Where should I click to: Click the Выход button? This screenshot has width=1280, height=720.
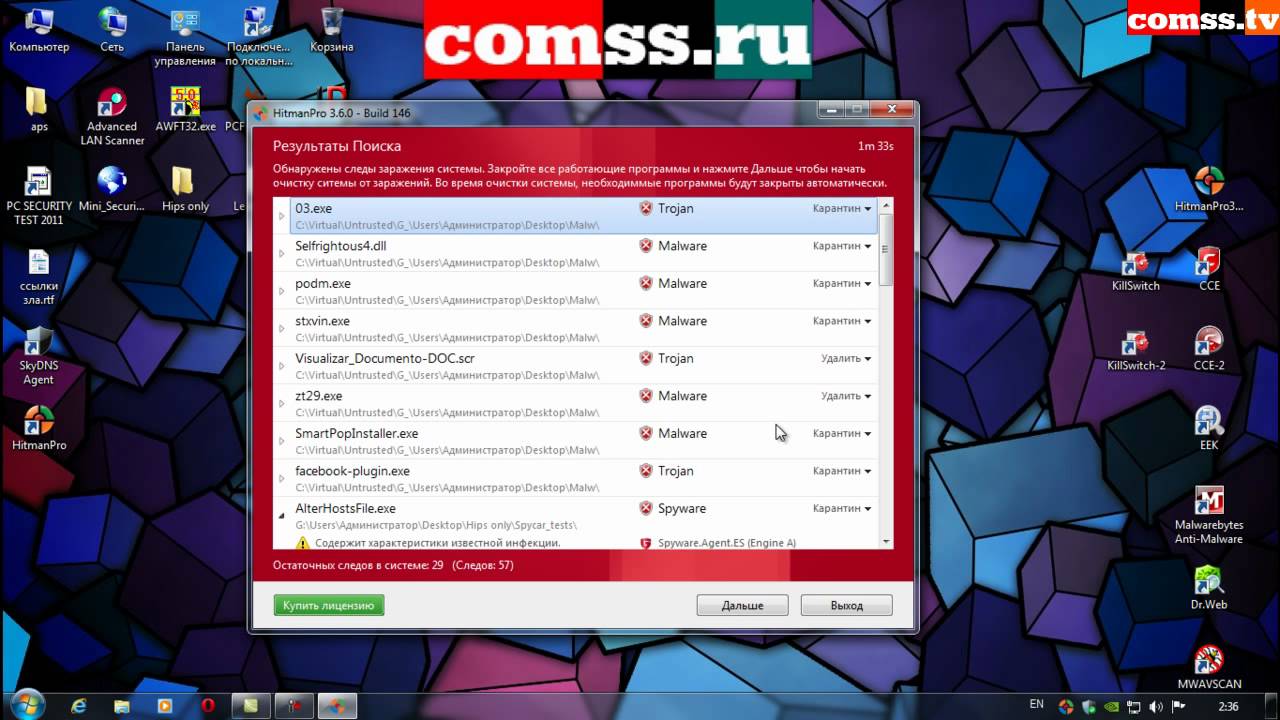(846, 605)
